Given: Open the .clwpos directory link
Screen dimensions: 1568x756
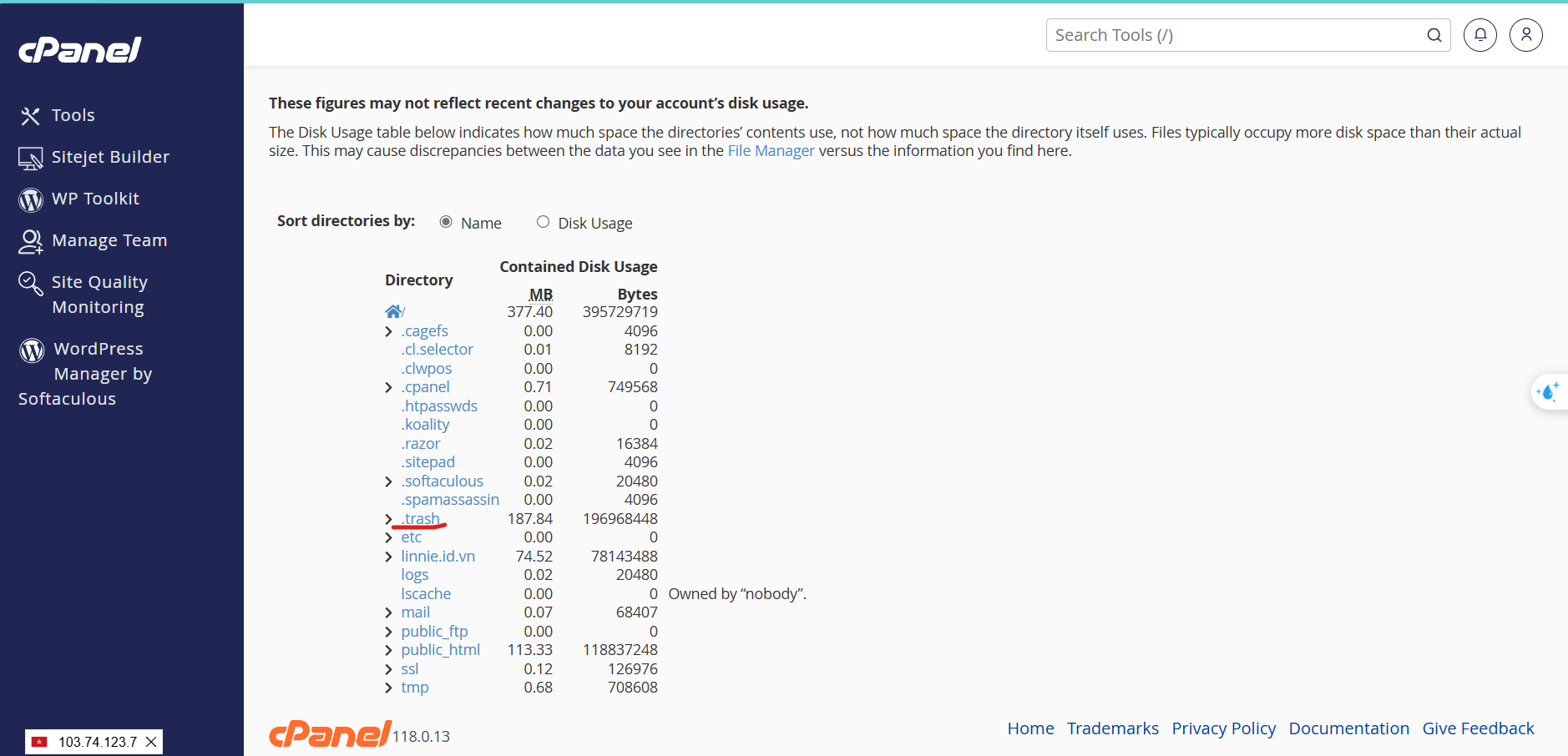Looking at the screenshot, I should point(426,369).
